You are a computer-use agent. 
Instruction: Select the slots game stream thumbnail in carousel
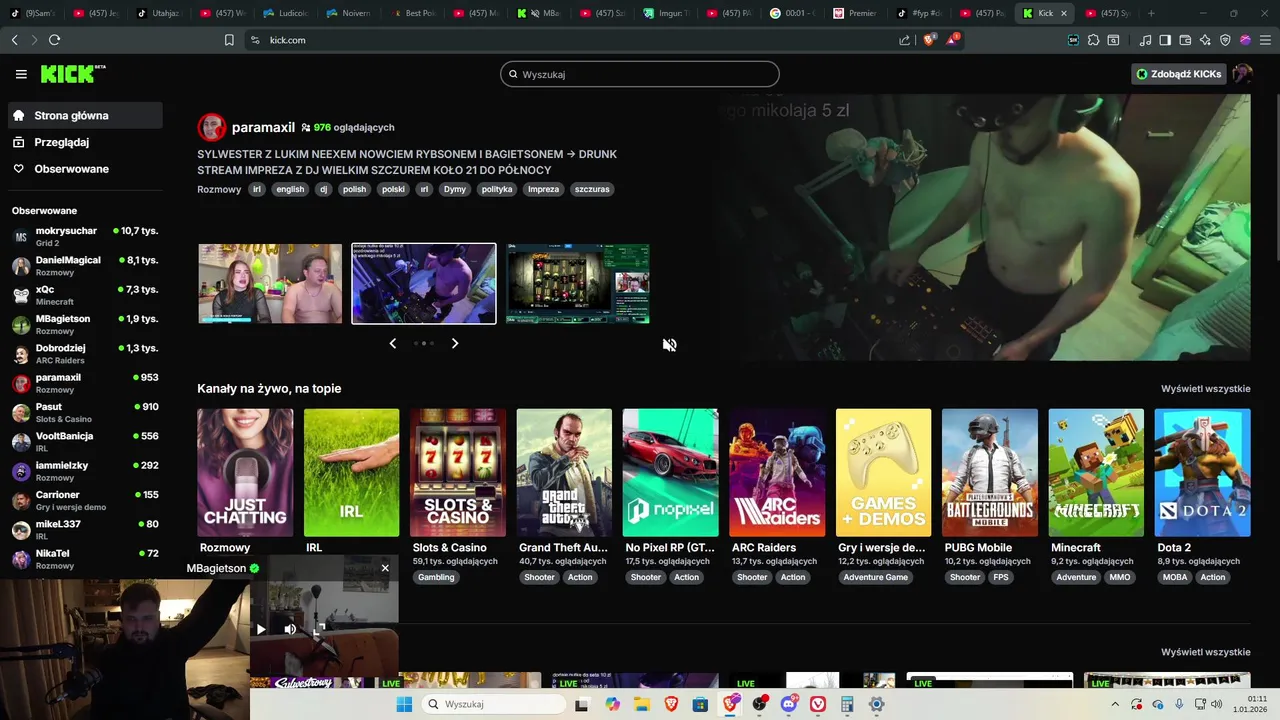[577, 283]
